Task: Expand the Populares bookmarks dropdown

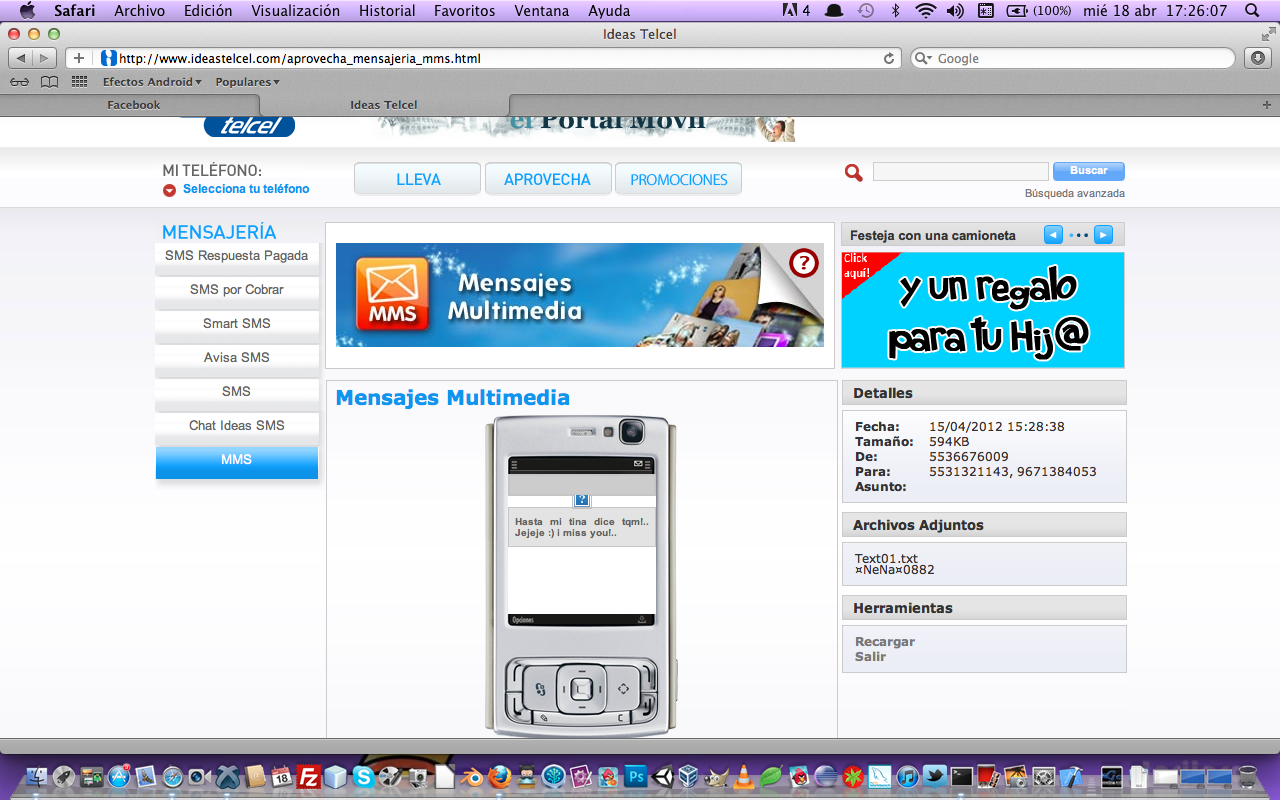Action: click(247, 82)
